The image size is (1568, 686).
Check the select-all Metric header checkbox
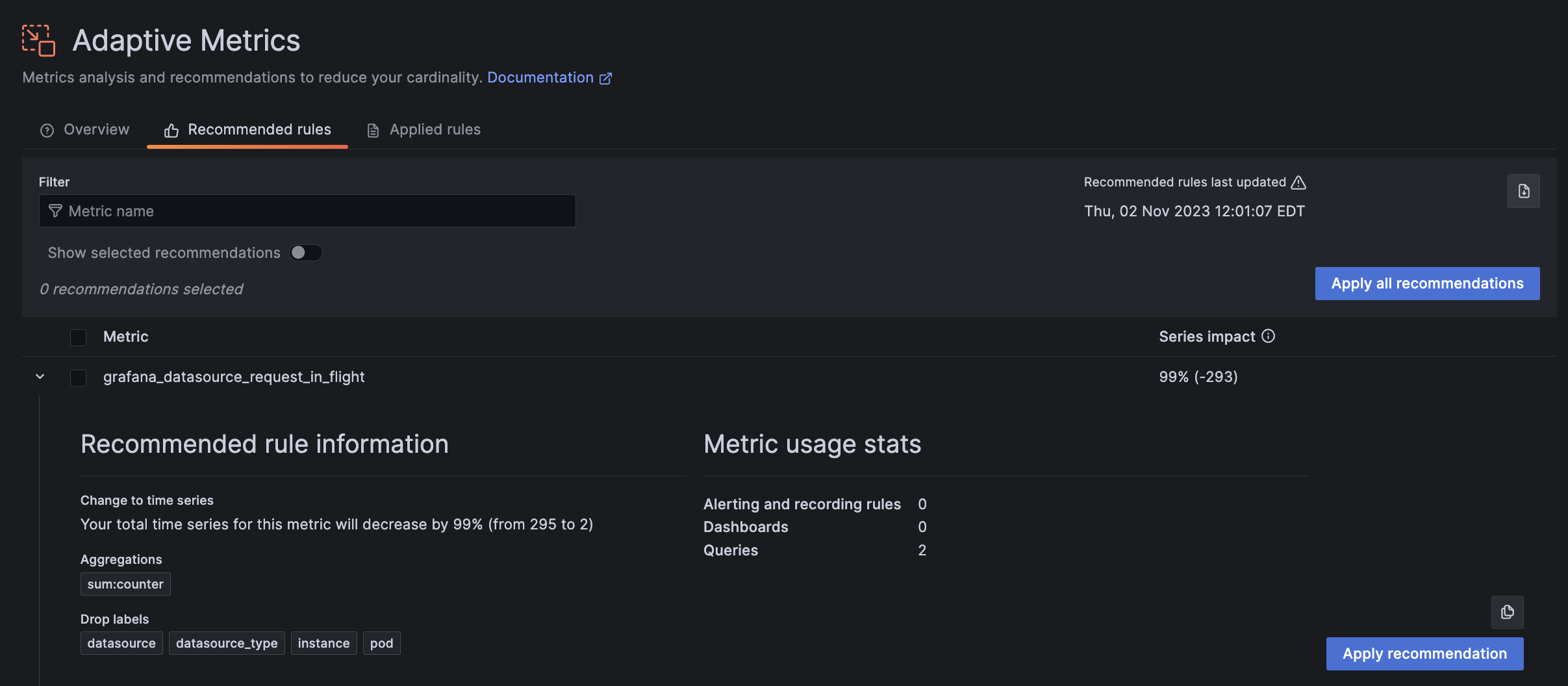[78, 337]
